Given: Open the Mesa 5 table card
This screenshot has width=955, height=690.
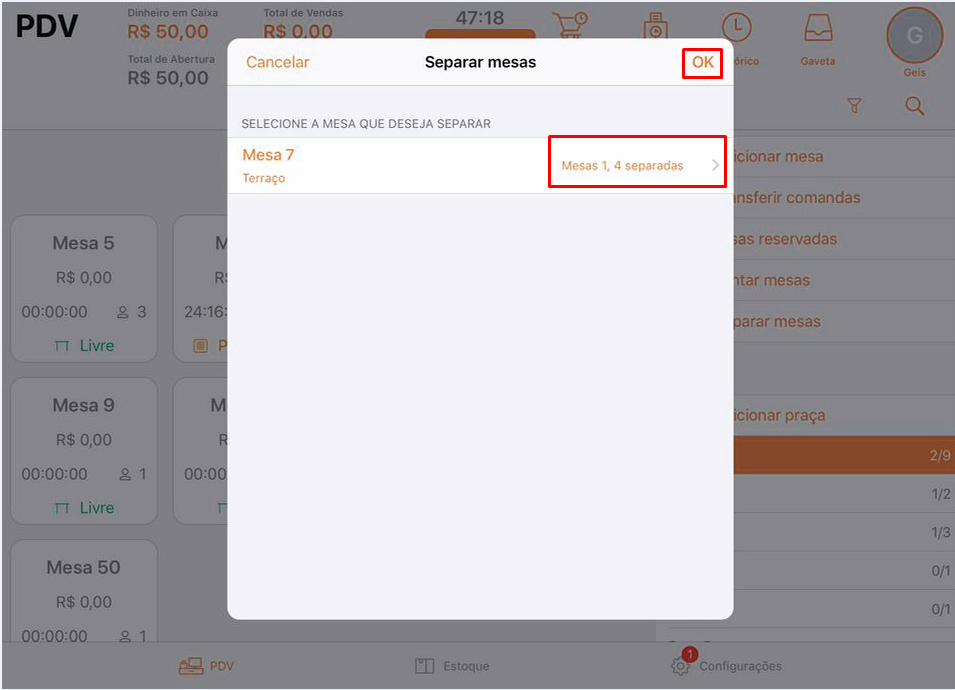Looking at the screenshot, I should [84, 289].
